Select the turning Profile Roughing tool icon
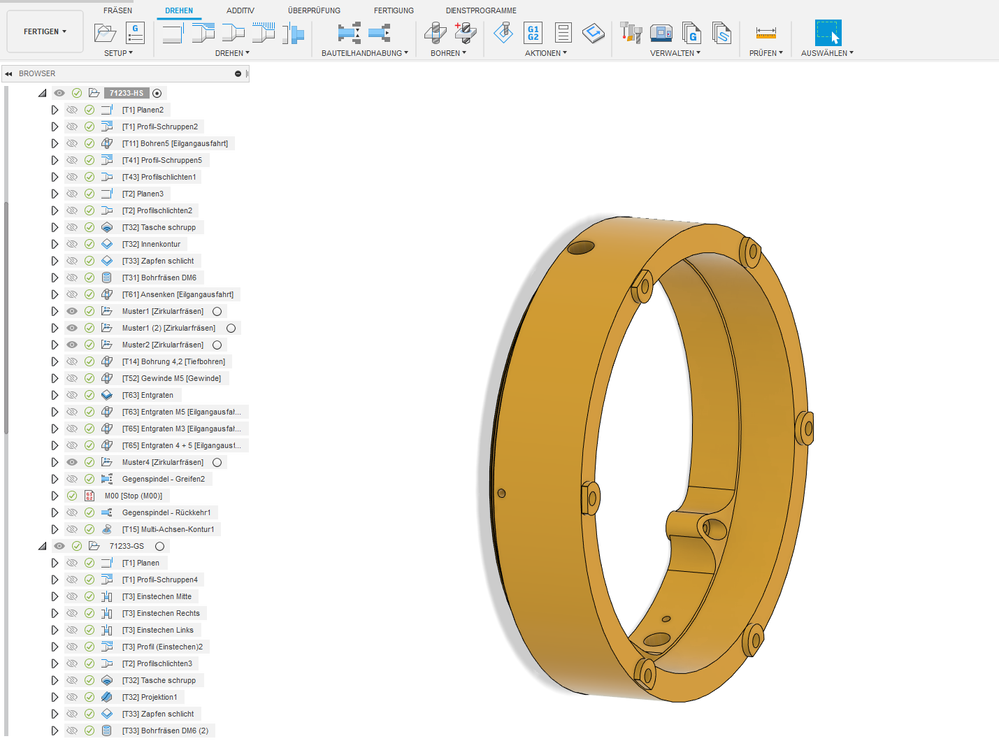Screen dimensions: 999x741 (203, 32)
